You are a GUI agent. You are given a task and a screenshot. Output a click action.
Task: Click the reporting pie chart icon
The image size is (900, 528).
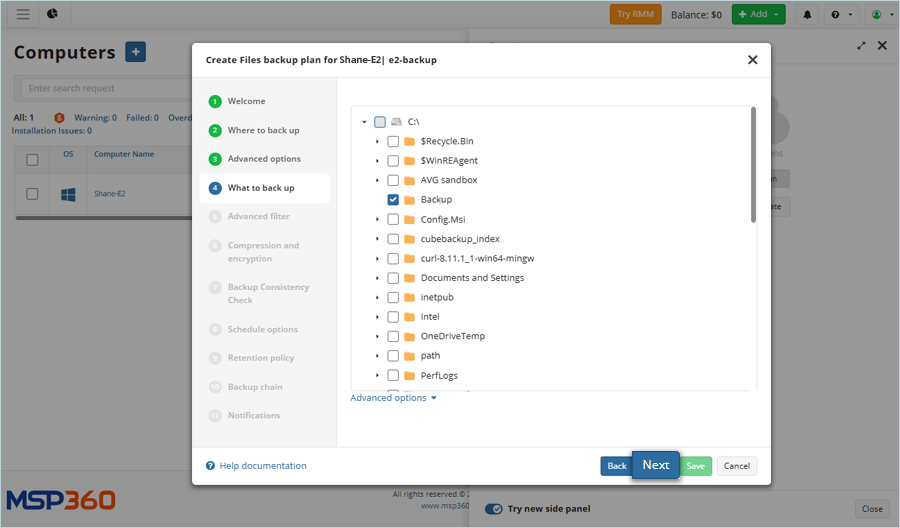click(x=52, y=14)
